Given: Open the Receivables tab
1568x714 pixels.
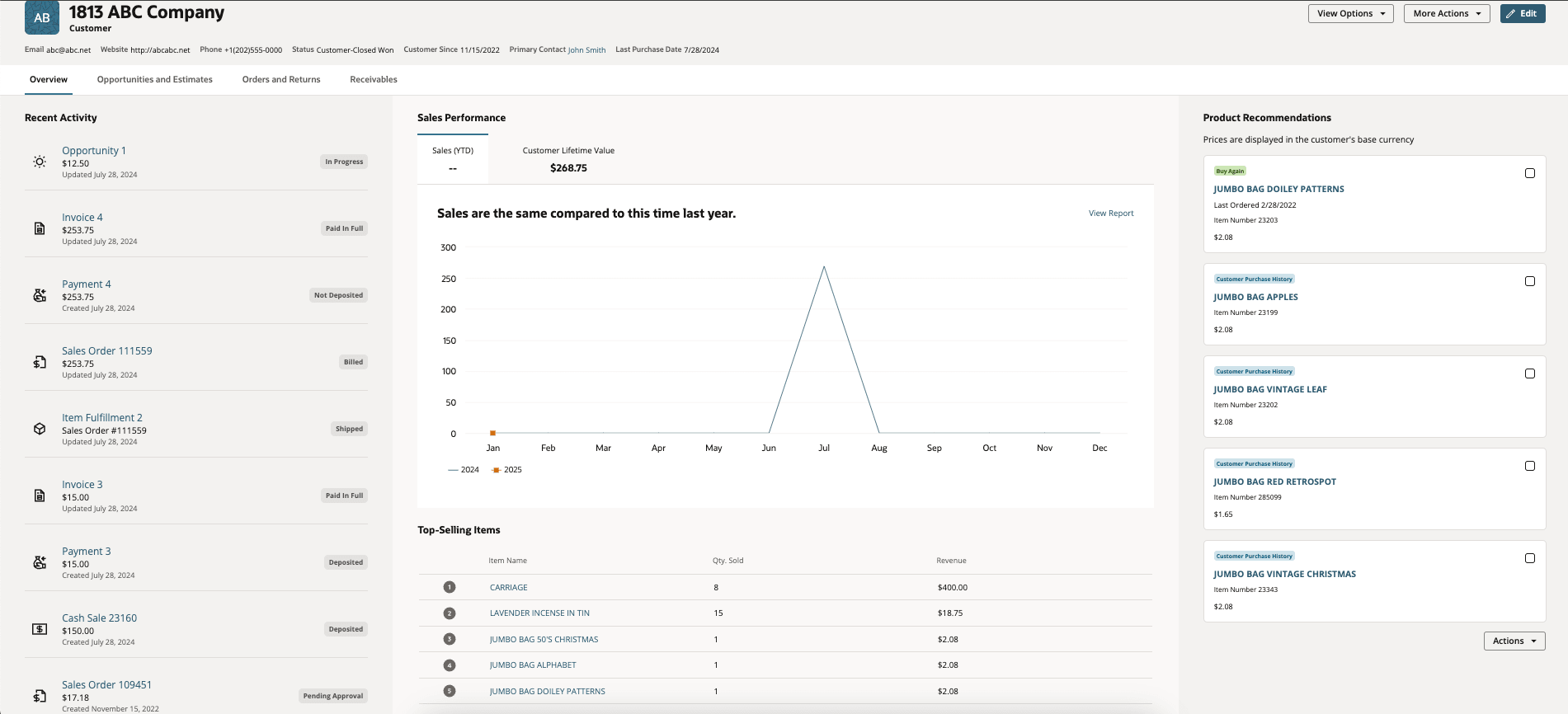Looking at the screenshot, I should (x=374, y=79).
